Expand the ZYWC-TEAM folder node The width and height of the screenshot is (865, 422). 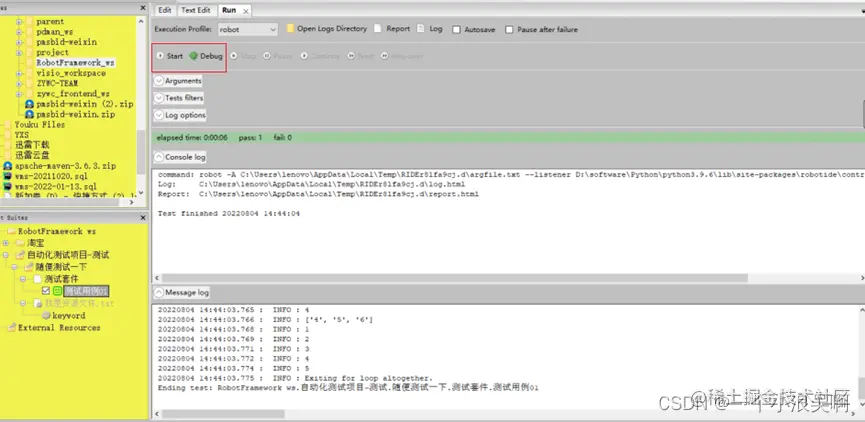click(x=19, y=83)
